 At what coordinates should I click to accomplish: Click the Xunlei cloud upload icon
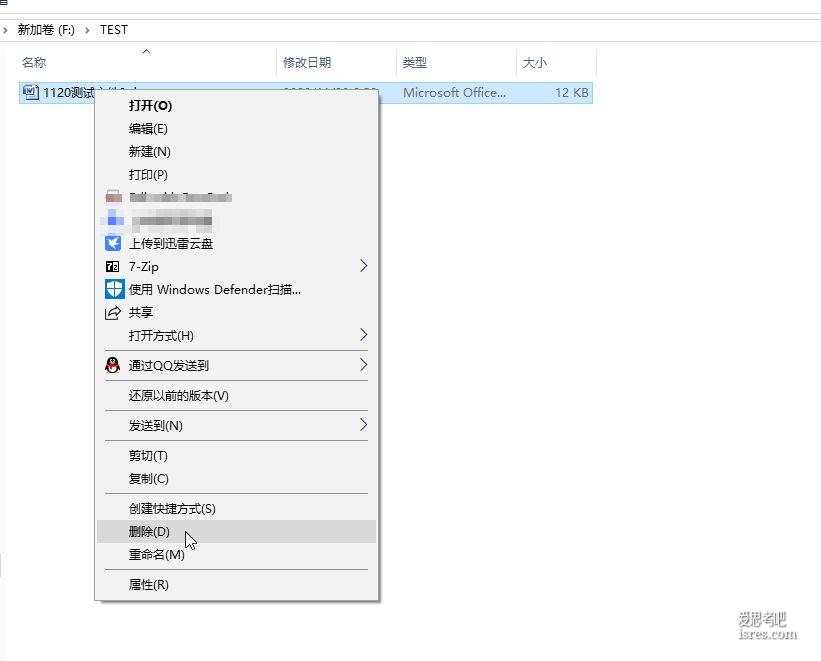point(113,244)
